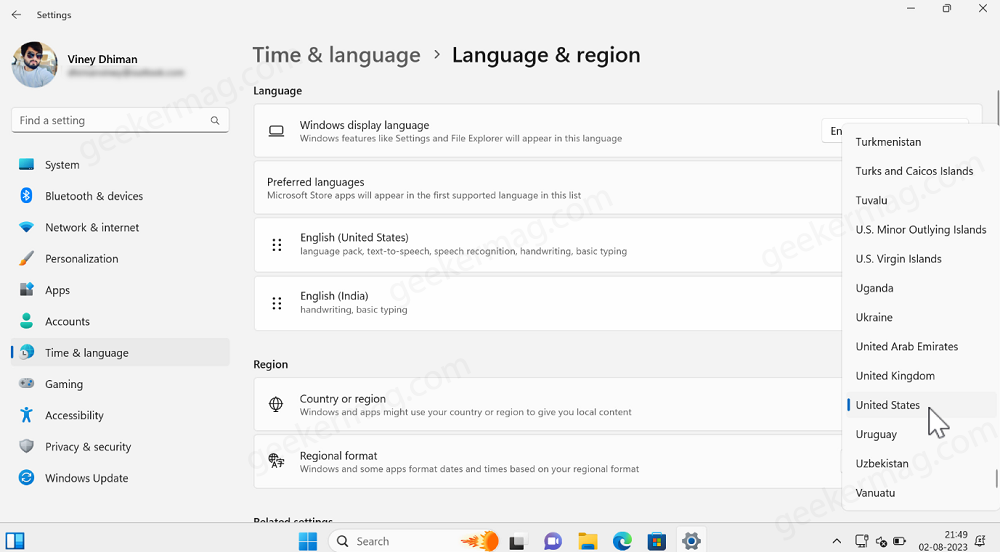Select Turkmenistan from country list
Image resolution: width=1000 pixels, height=552 pixels.
point(888,142)
